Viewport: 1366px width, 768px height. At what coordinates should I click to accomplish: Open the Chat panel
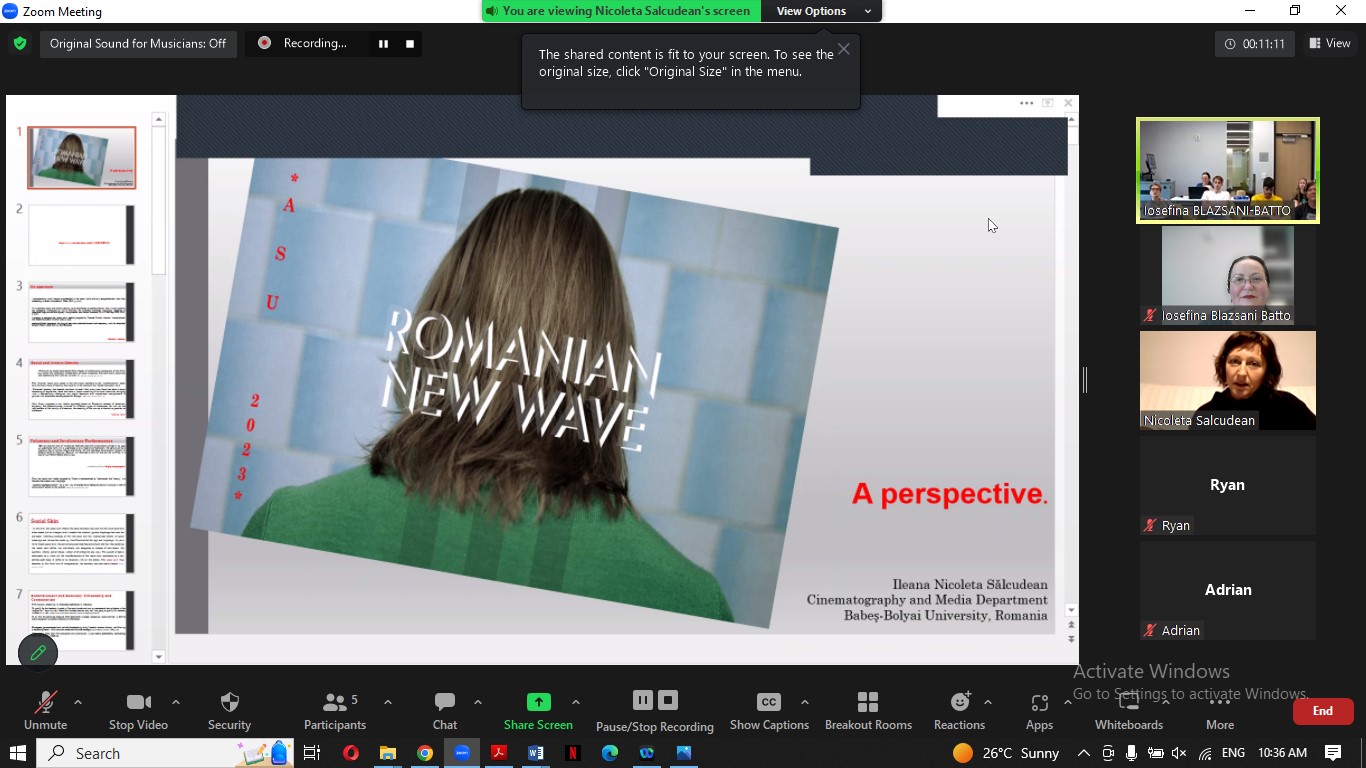tap(445, 711)
